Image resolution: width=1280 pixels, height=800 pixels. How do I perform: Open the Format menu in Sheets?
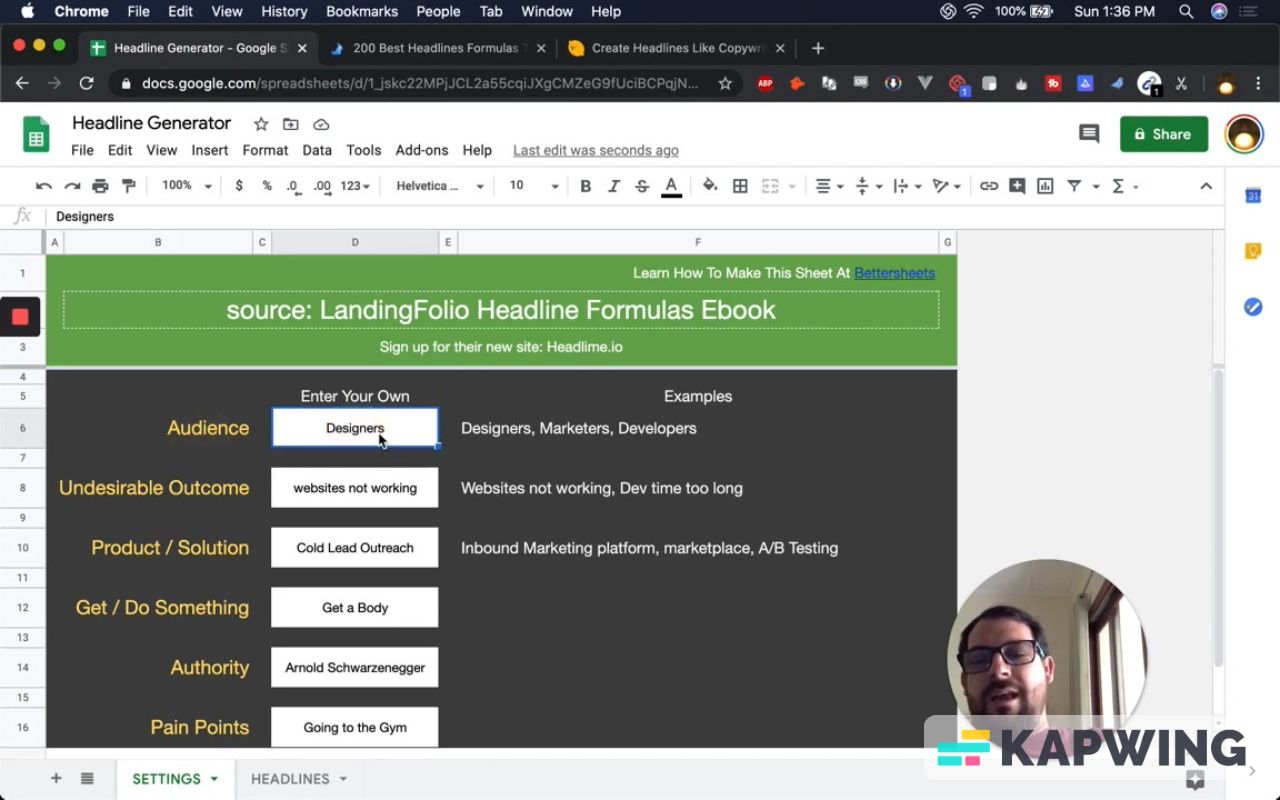click(265, 150)
